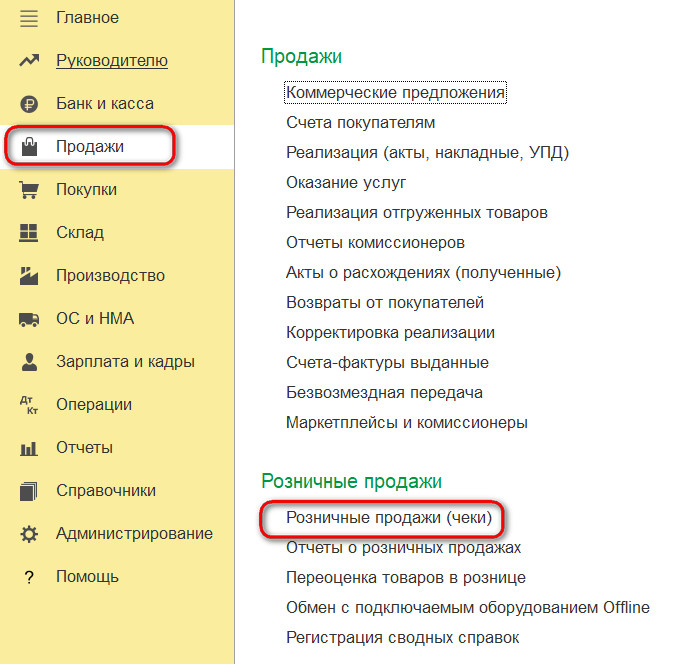Click the shopping bag icon for Продажи

tap(29, 147)
